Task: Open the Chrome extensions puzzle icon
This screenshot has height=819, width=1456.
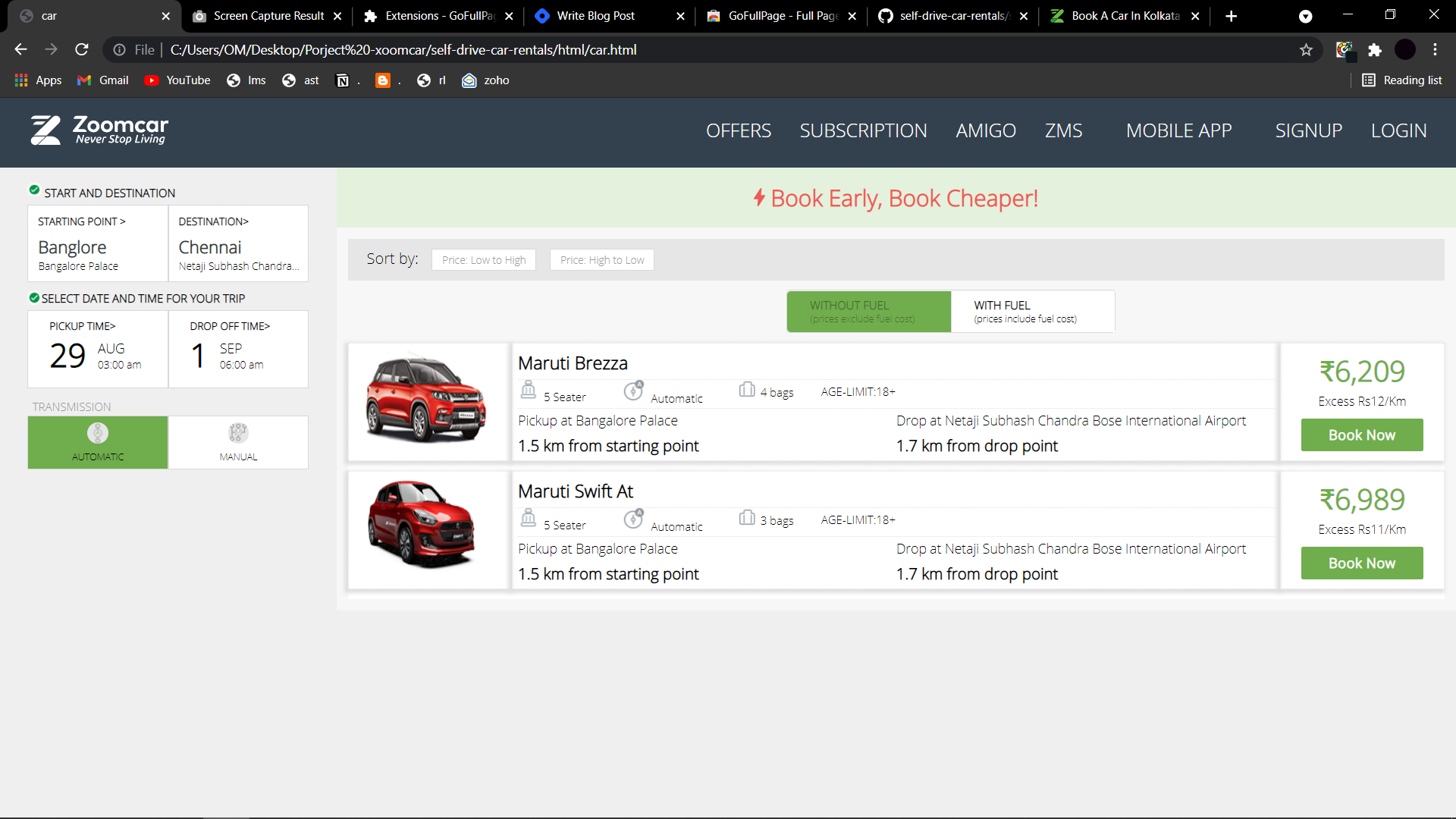Action: [x=1374, y=50]
